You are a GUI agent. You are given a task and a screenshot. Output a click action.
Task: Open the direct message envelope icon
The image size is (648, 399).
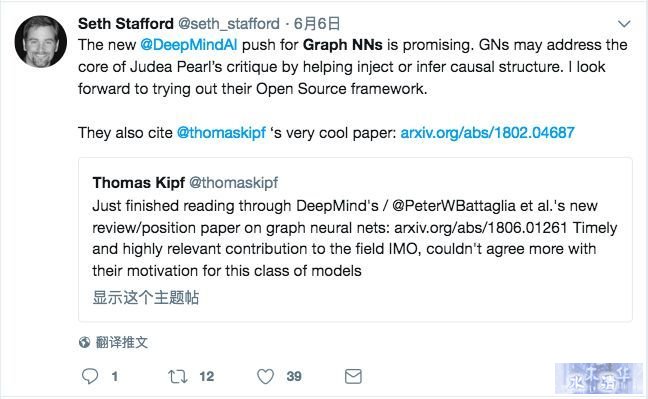pos(353,376)
